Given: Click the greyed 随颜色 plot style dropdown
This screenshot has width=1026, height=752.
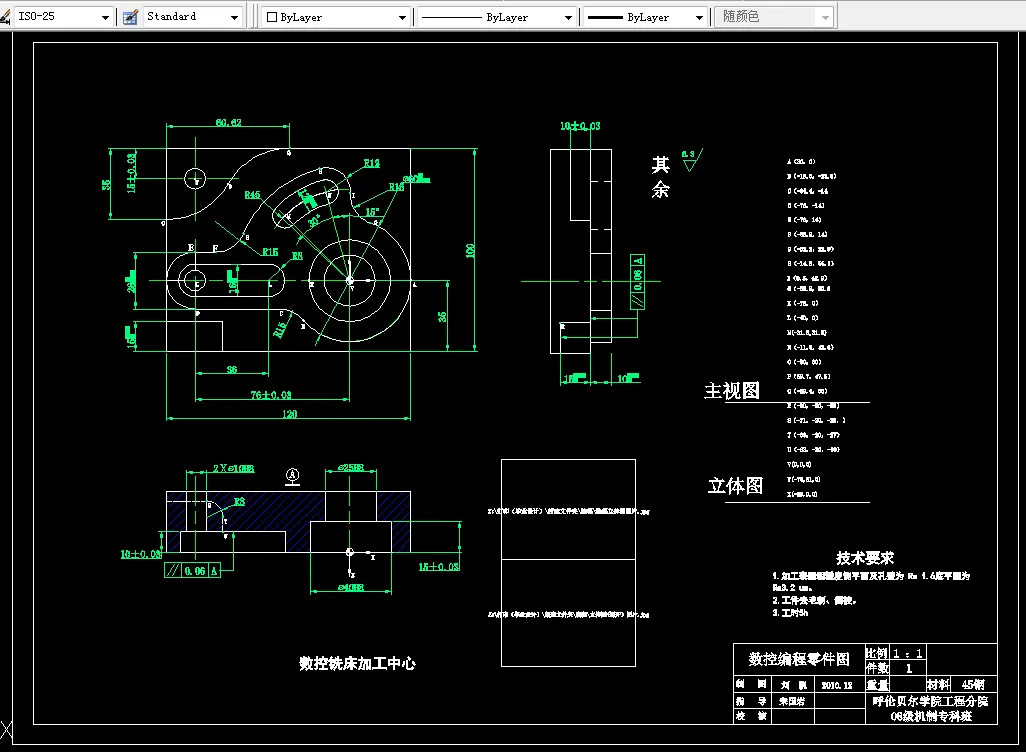Looking at the screenshot, I should pyautogui.click(x=774, y=17).
